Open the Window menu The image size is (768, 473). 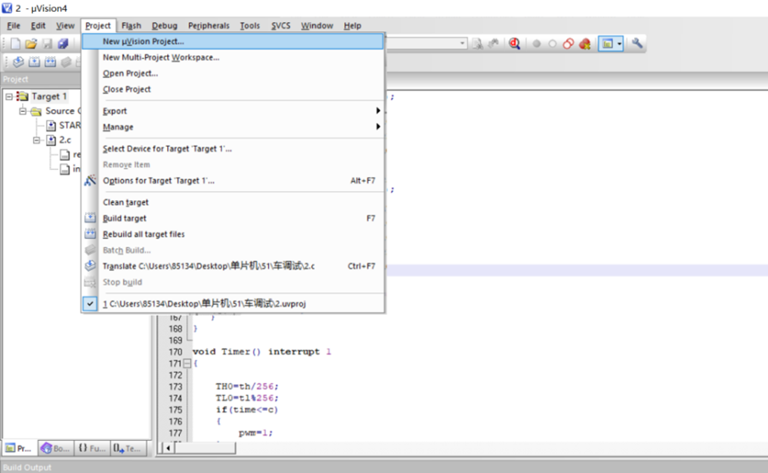tap(317, 25)
